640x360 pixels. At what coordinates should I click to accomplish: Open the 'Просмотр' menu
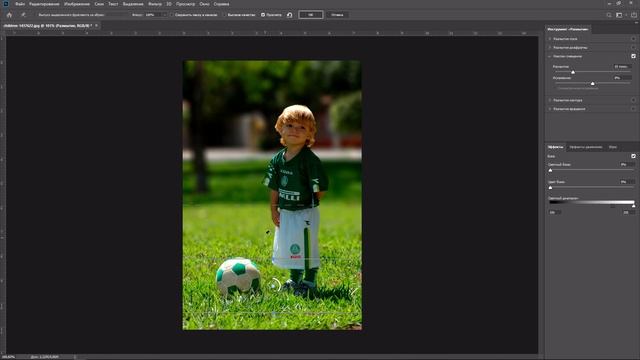tap(185, 4)
